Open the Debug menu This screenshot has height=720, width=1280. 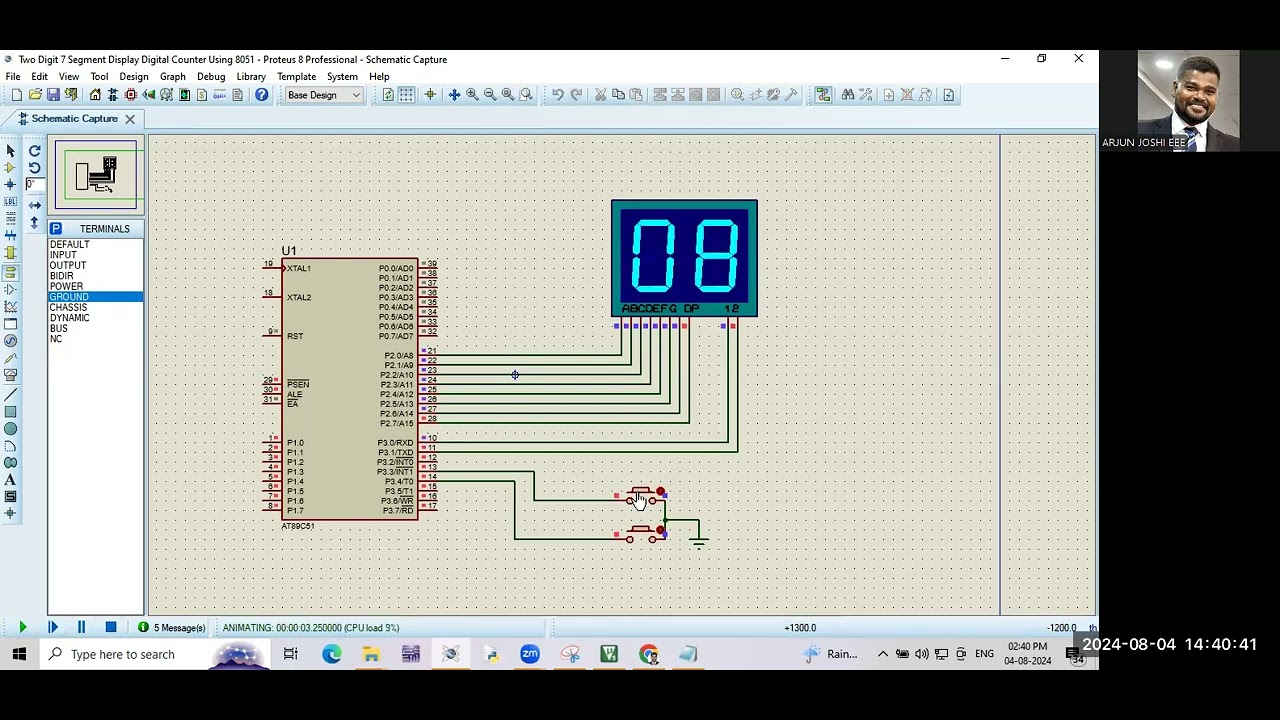click(211, 77)
